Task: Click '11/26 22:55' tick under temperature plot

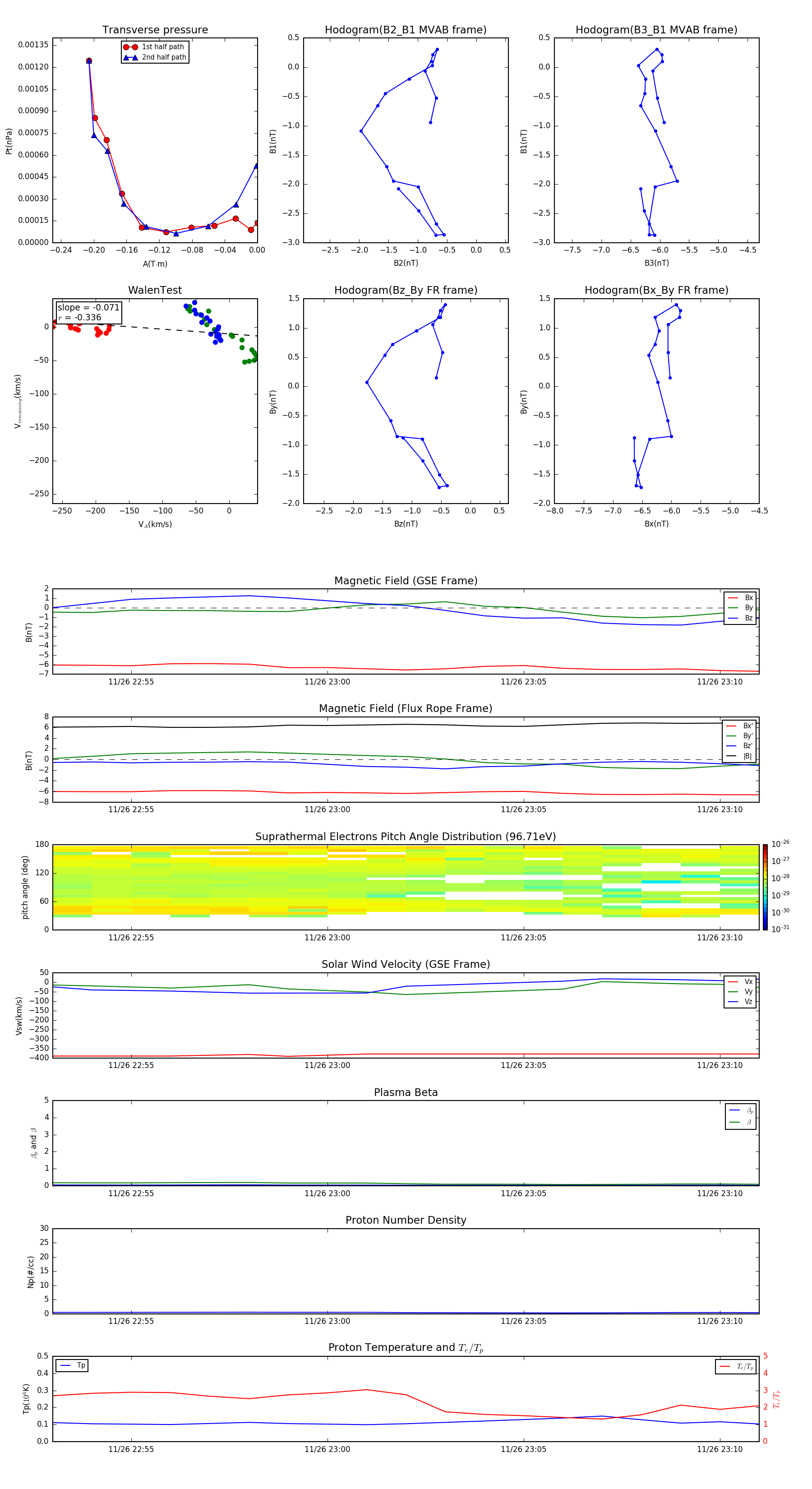Action: pyautogui.click(x=131, y=1449)
